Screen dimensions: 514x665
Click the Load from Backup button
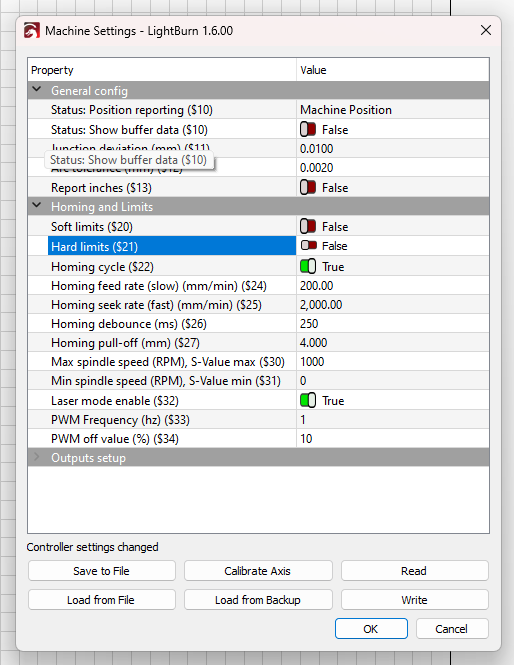[x=258, y=600]
